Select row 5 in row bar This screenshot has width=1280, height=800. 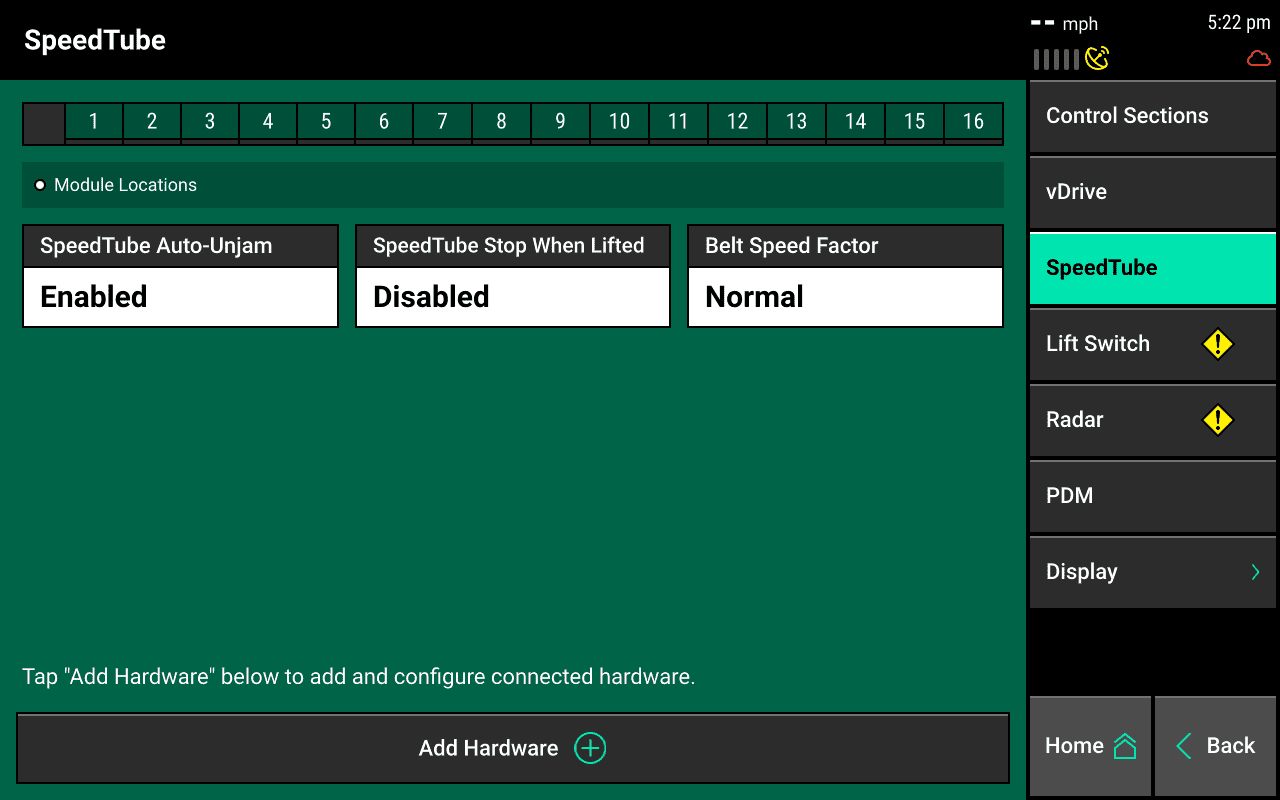[x=326, y=123]
